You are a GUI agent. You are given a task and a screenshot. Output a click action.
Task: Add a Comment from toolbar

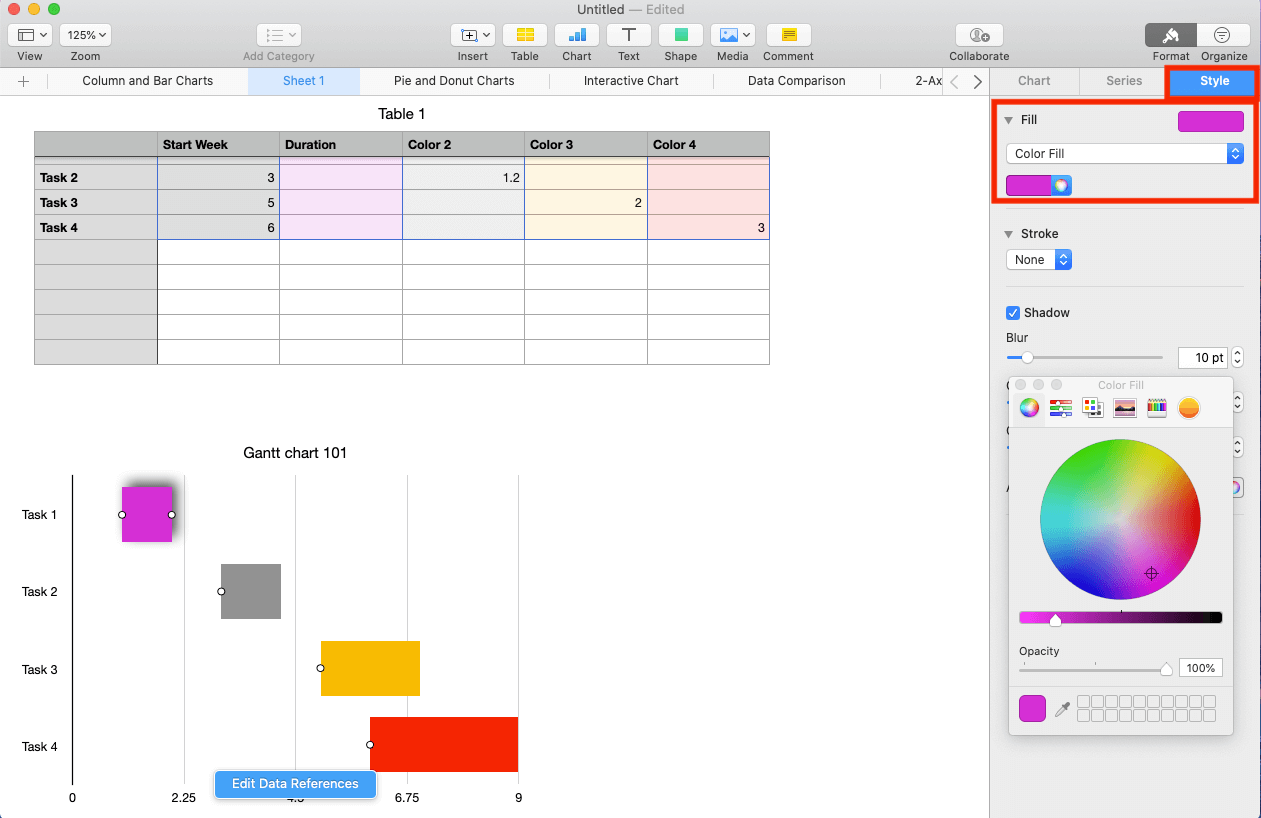[x=788, y=35]
